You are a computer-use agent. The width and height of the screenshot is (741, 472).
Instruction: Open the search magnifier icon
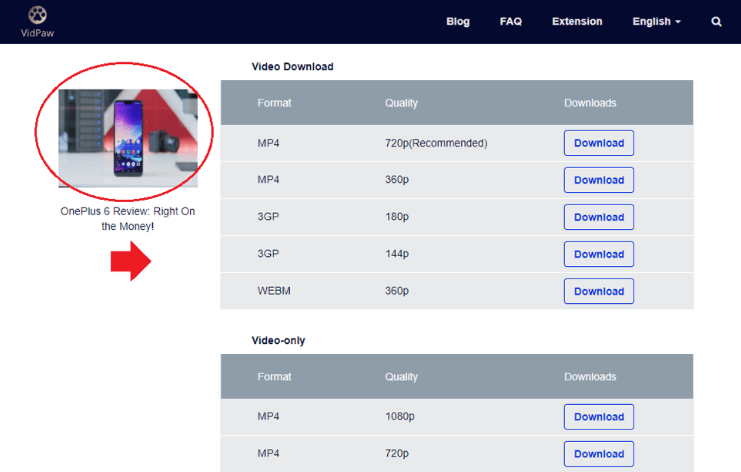pyautogui.click(x=716, y=22)
